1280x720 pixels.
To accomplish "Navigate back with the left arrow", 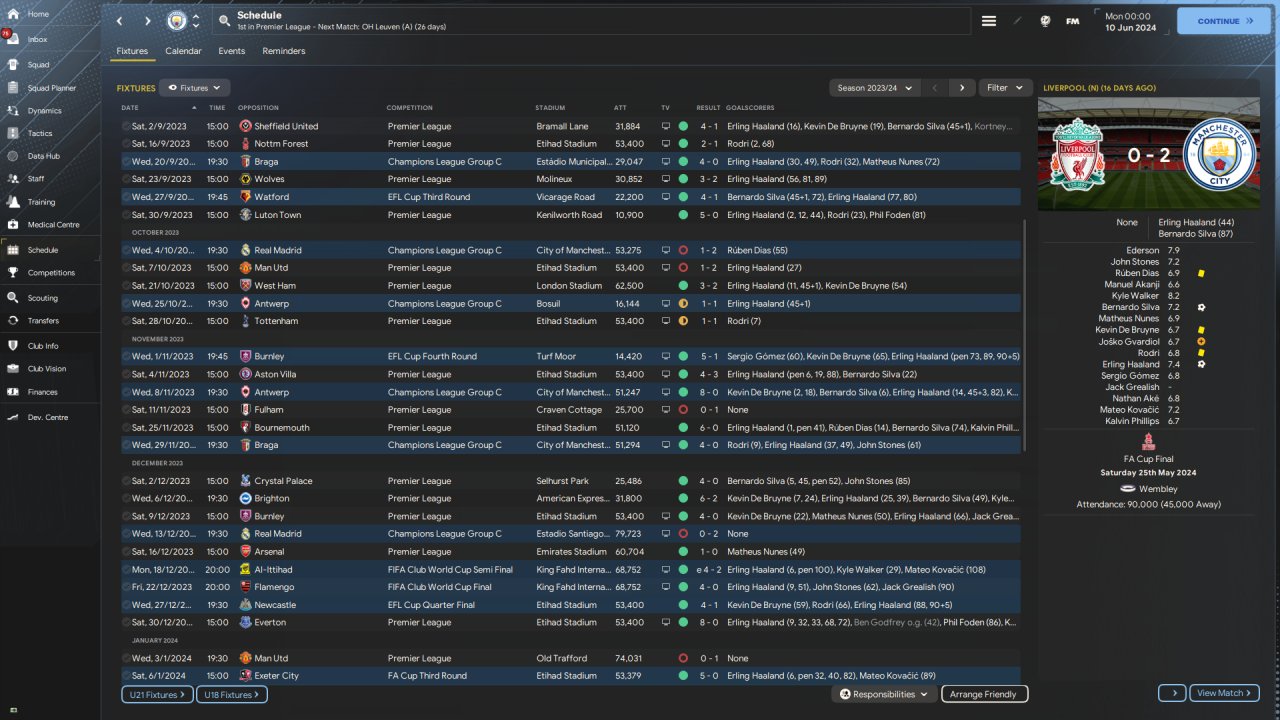I will [x=120, y=21].
